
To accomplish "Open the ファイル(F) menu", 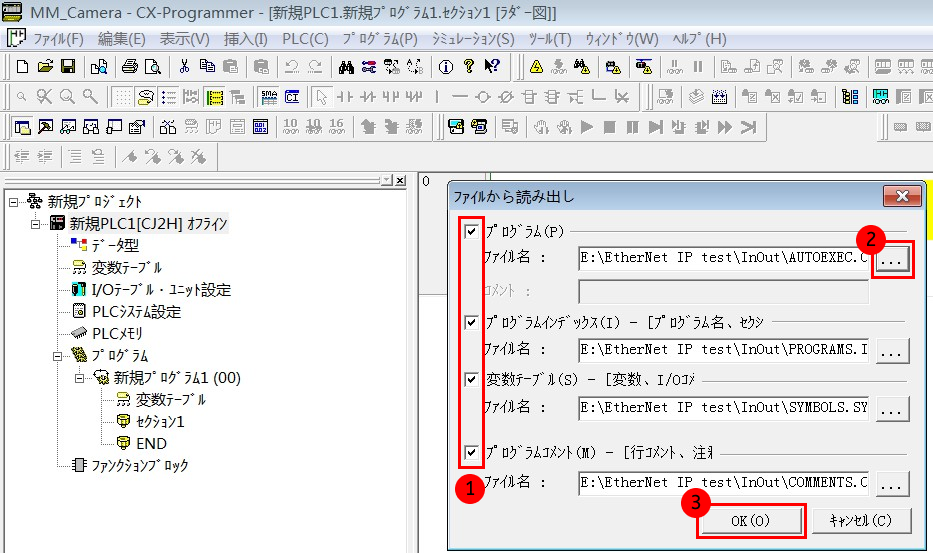I will point(58,39).
